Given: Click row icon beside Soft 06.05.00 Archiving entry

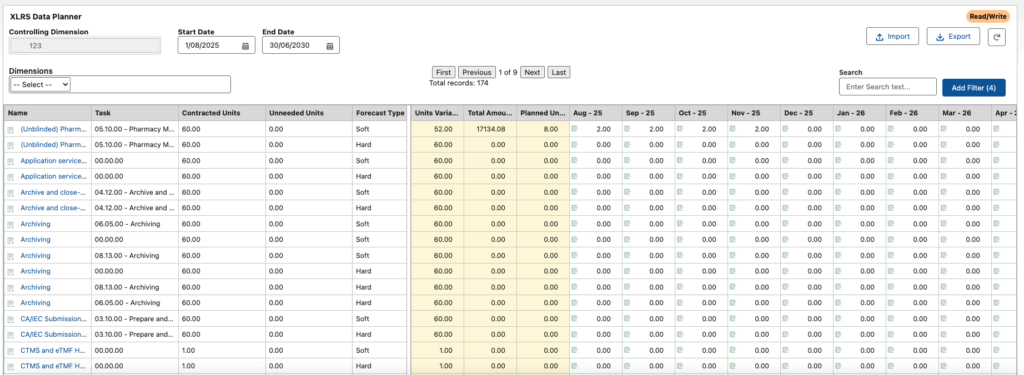Looking at the screenshot, I should 10,224.
